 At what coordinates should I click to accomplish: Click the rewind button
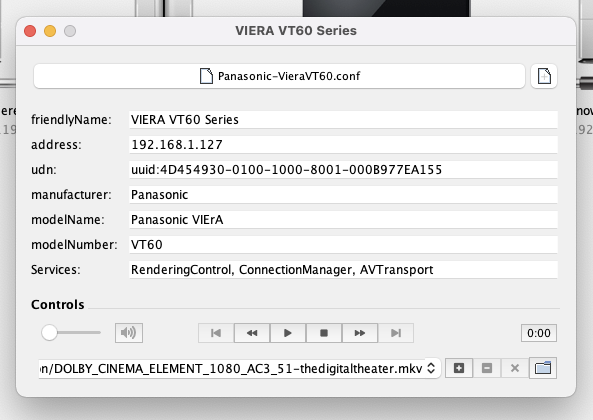click(252, 333)
